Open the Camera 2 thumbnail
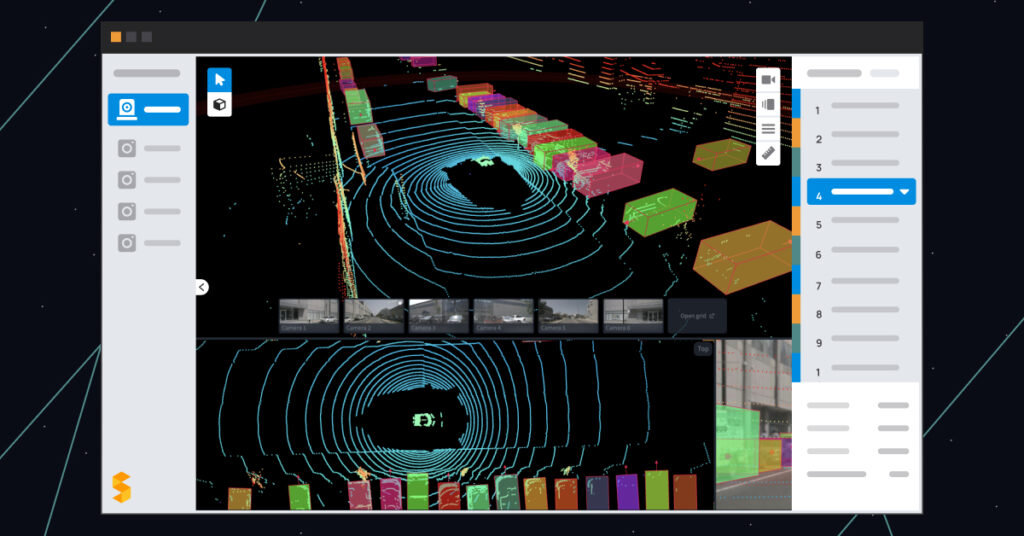 (374, 317)
